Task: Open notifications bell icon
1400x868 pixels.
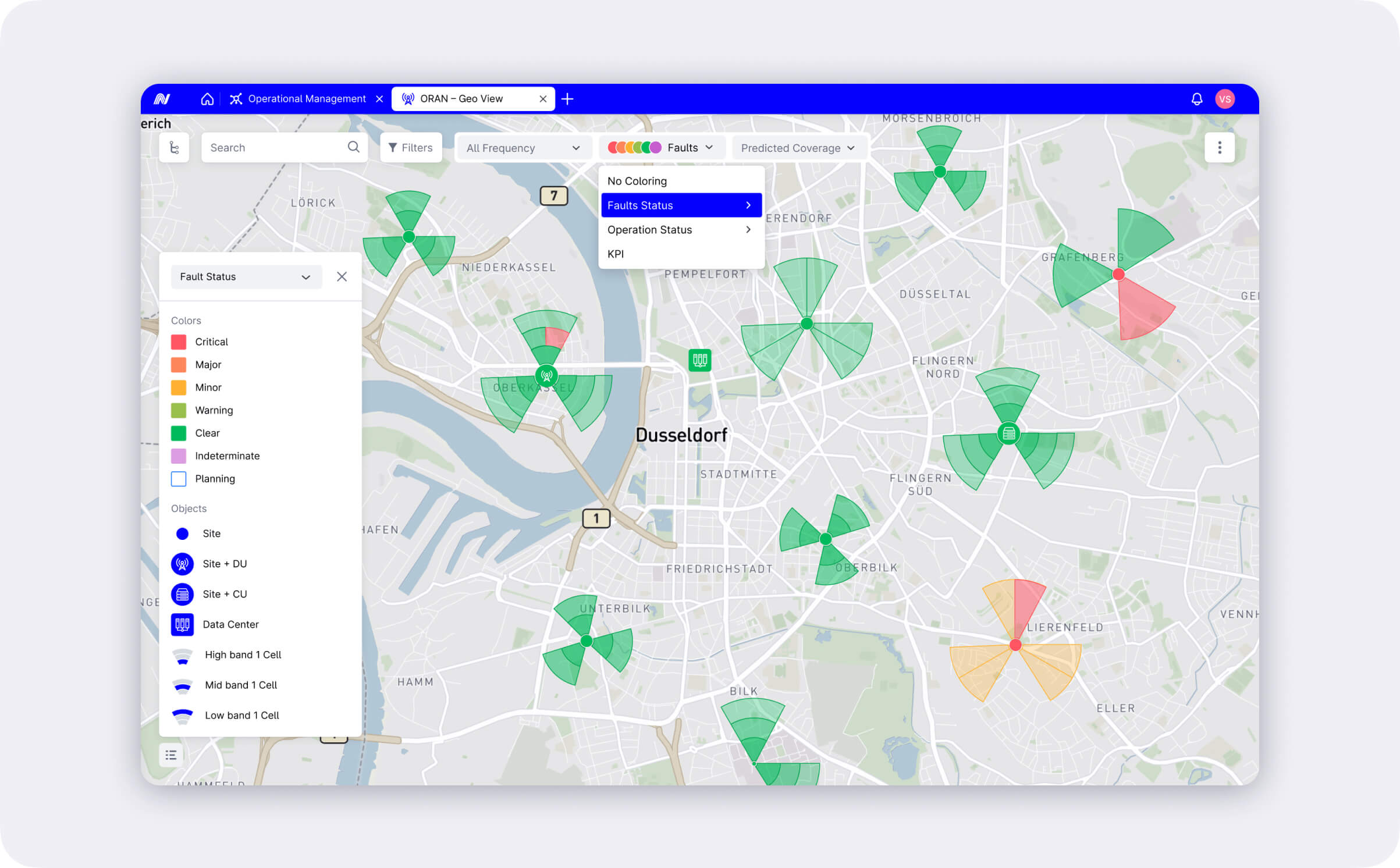Action: click(1196, 99)
